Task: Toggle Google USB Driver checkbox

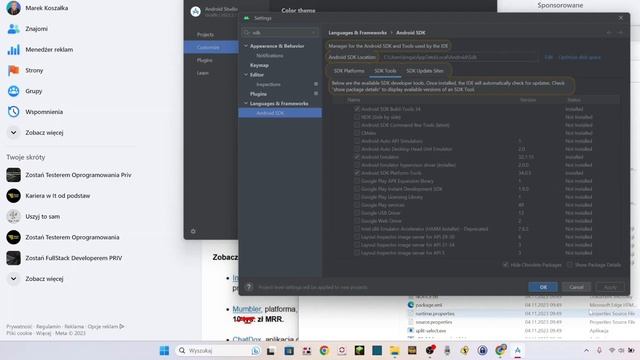Action: 357,213
